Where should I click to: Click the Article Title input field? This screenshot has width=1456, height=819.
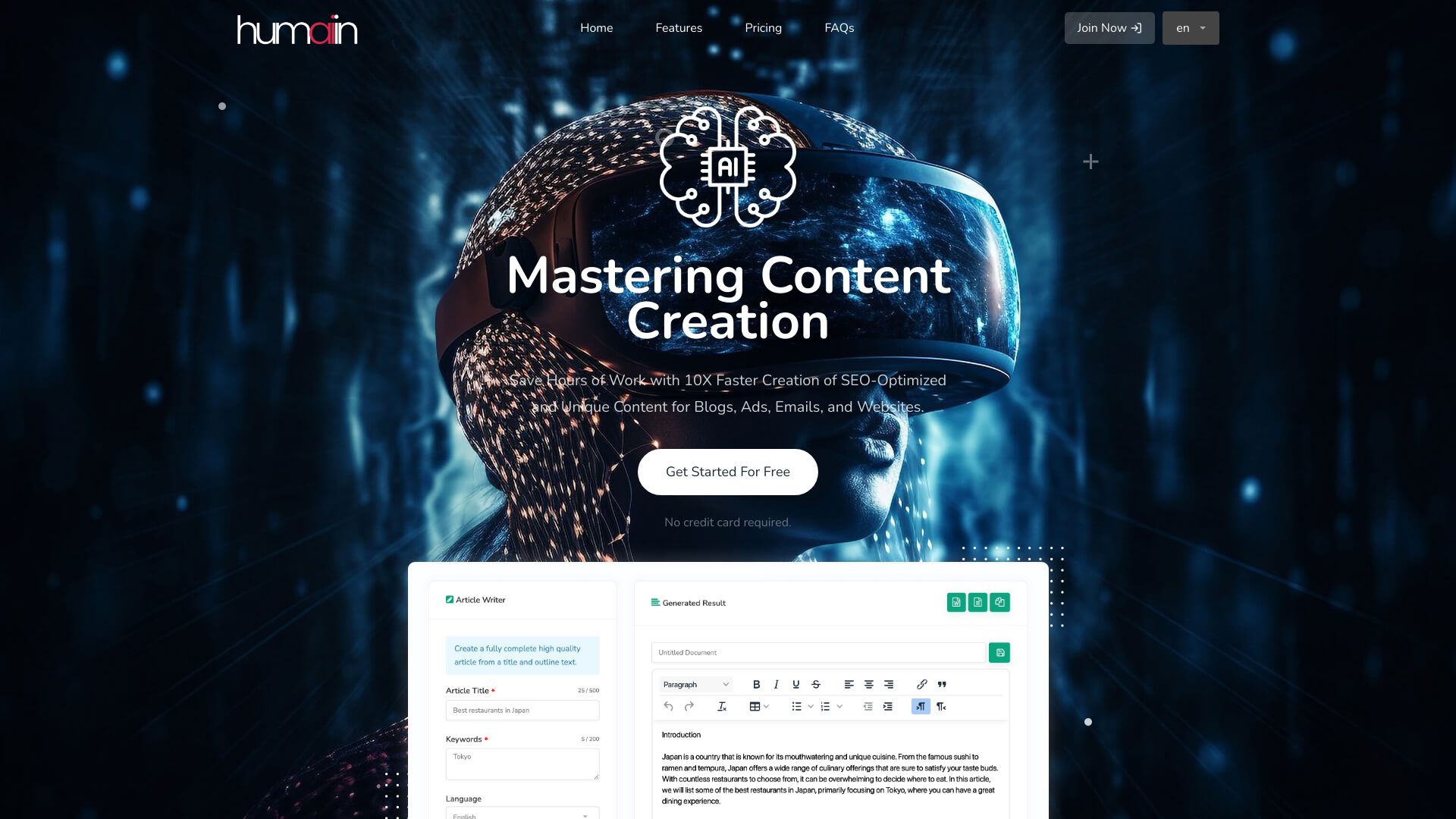522,709
